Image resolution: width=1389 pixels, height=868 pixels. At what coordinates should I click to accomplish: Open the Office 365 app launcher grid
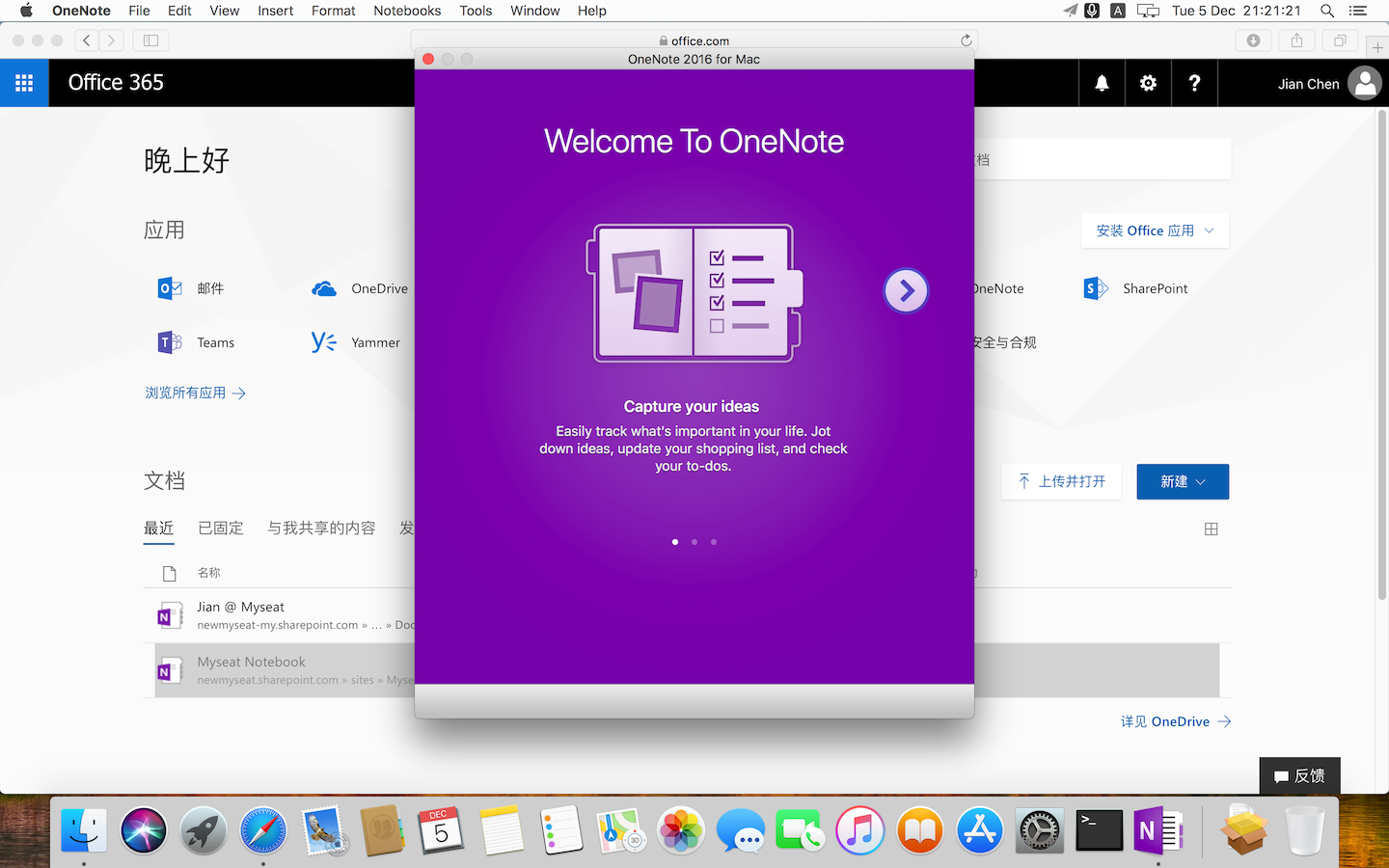tap(24, 83)
